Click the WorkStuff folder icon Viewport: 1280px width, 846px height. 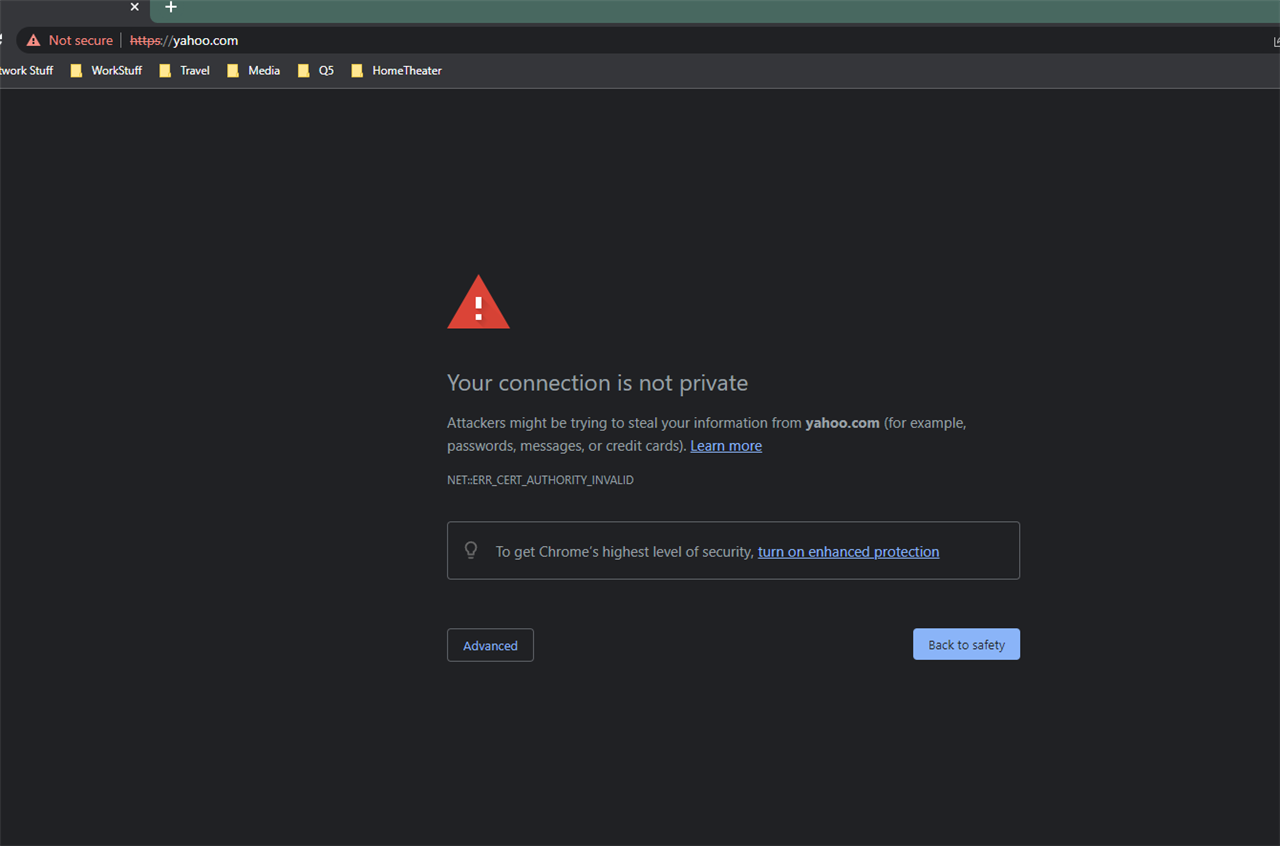click(76, 70)
